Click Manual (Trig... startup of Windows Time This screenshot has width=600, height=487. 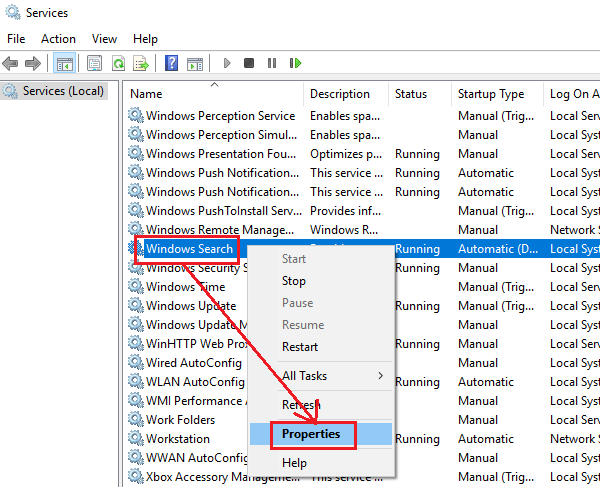coord(496,287)
